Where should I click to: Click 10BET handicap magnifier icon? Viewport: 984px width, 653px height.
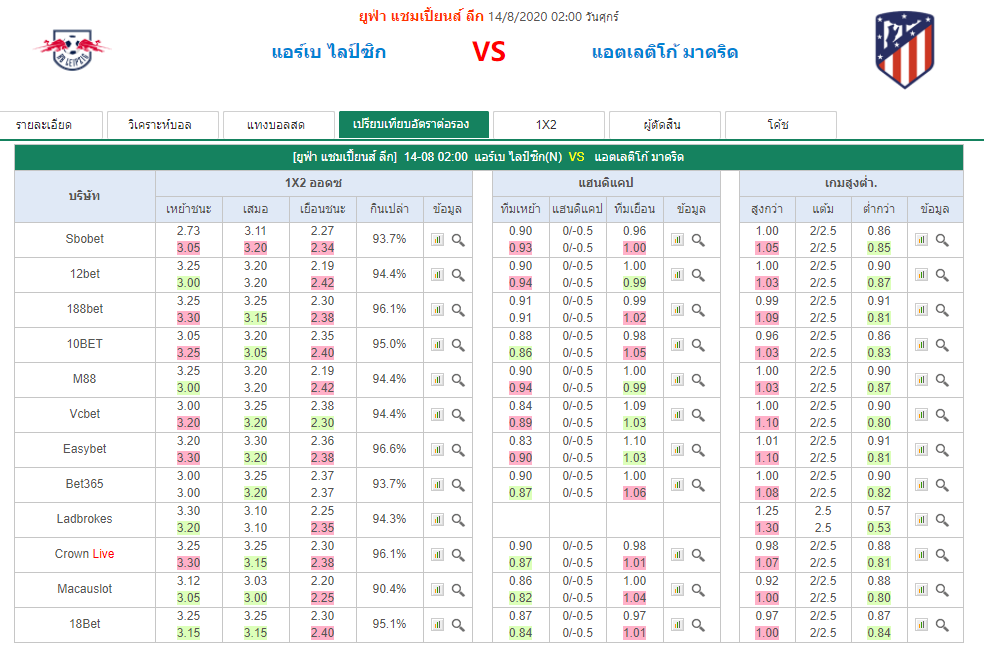click(698, 345)
